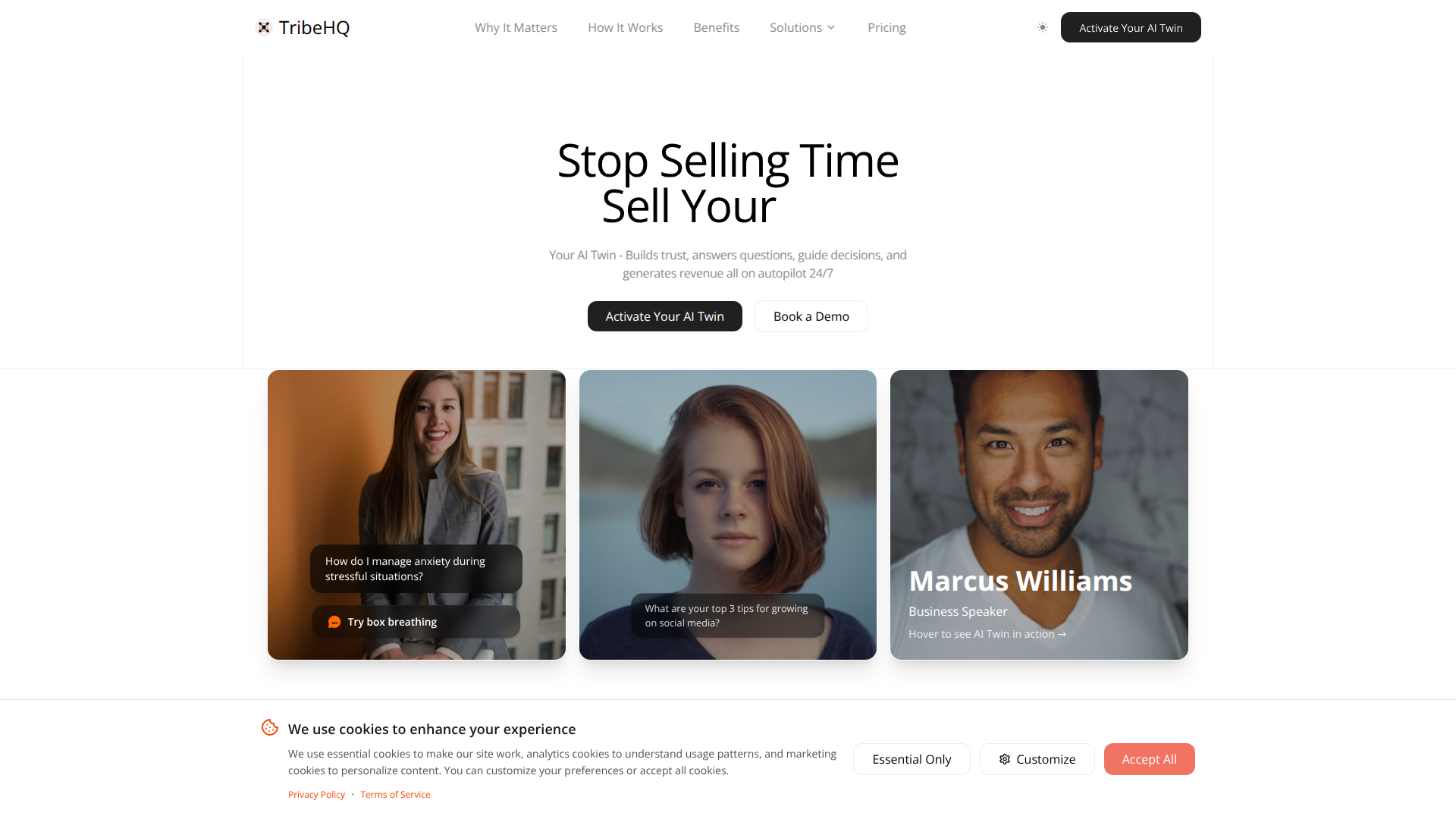Click the TribeHQ logo icon
Image resolution: width=1456 pixels, height=819 pixels.
click(264, 27)
